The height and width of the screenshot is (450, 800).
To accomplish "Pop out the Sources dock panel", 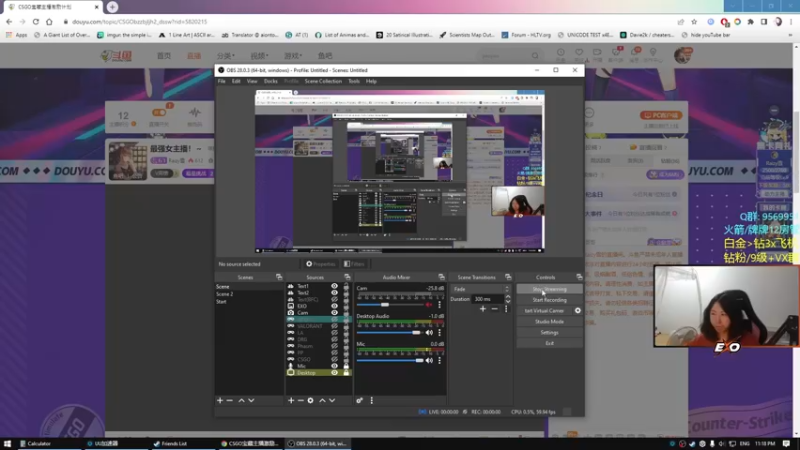I will coord(347,277).
